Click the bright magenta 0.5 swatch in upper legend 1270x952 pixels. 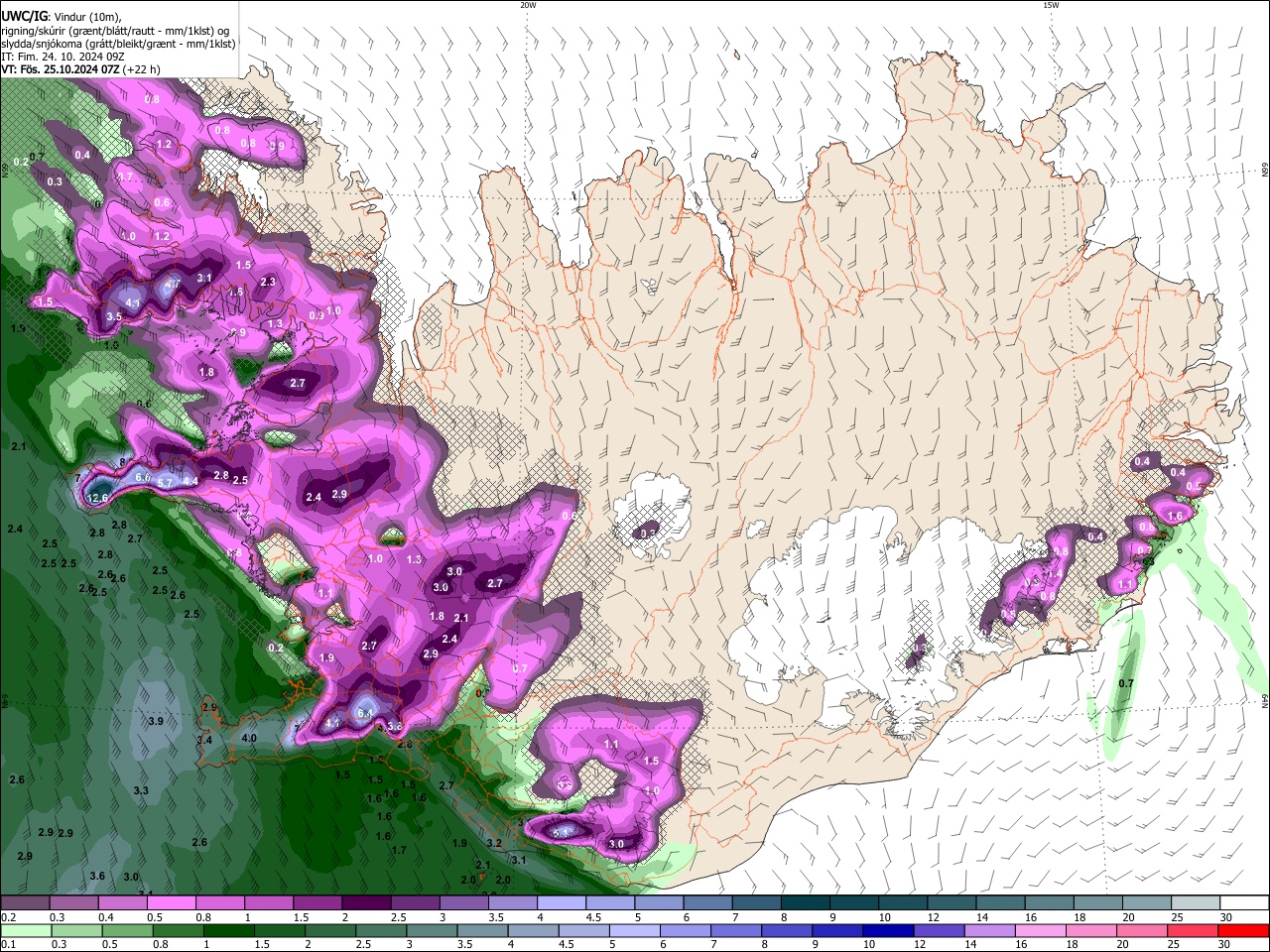(x=171, y=903)
